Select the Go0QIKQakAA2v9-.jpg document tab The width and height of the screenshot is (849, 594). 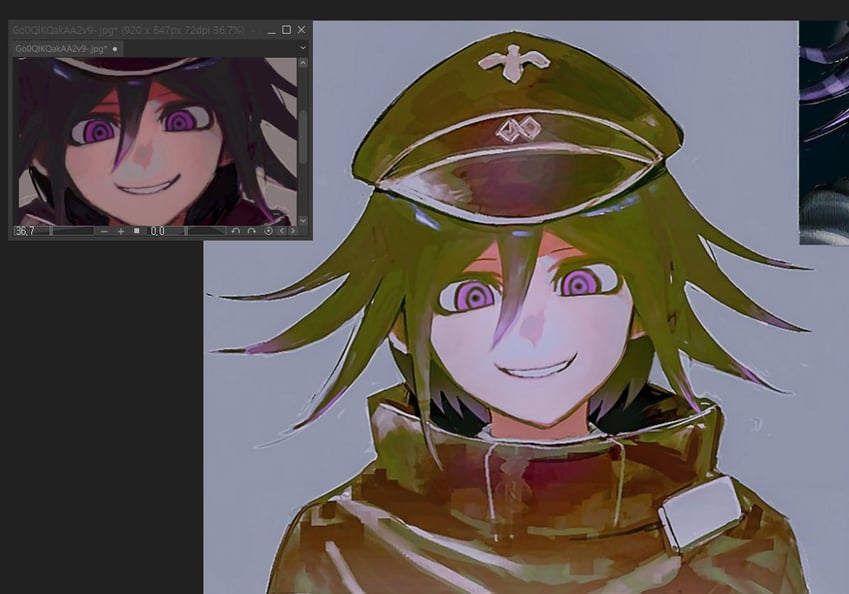pyautogui.click(x=67, y=49)
